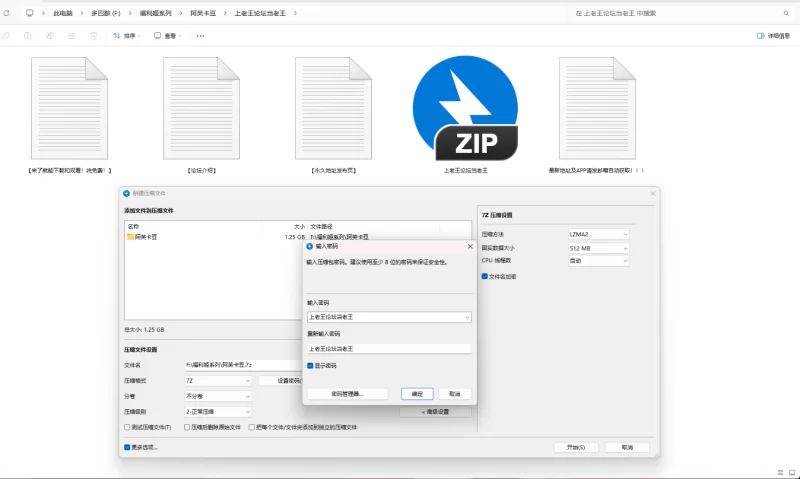The image size is (800, 479).
Task: Click the 1.25 GB size cell of 阿美卡豆
Action: [x=294, y=237]
